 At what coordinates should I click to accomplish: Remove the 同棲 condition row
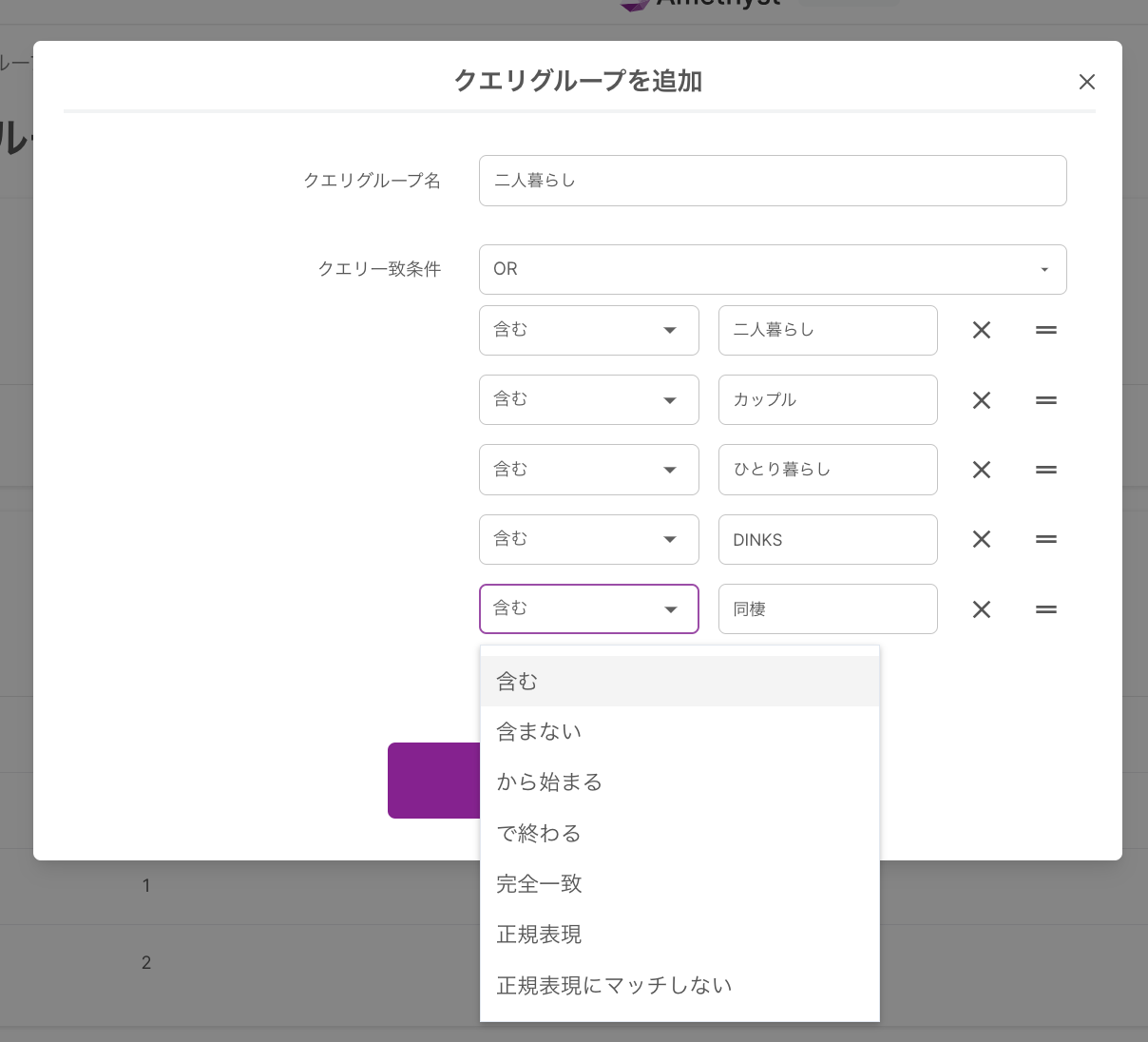pyautogui.click(x=982, y=609)
